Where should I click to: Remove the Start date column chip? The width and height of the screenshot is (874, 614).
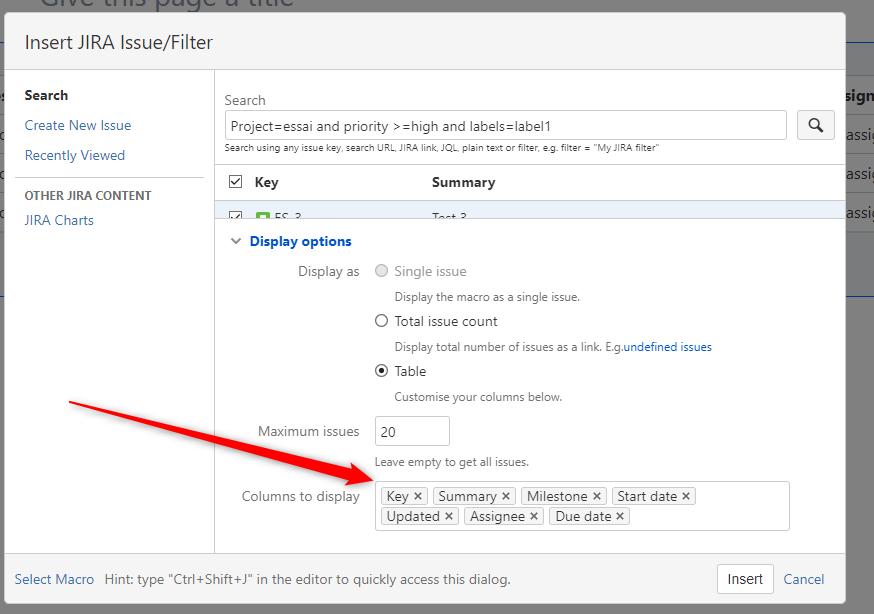click(x=684, y=496)
